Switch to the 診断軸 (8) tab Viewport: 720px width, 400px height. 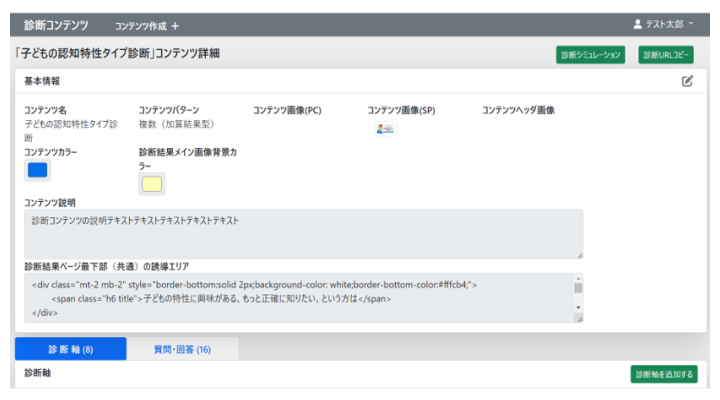click(71, 349)
